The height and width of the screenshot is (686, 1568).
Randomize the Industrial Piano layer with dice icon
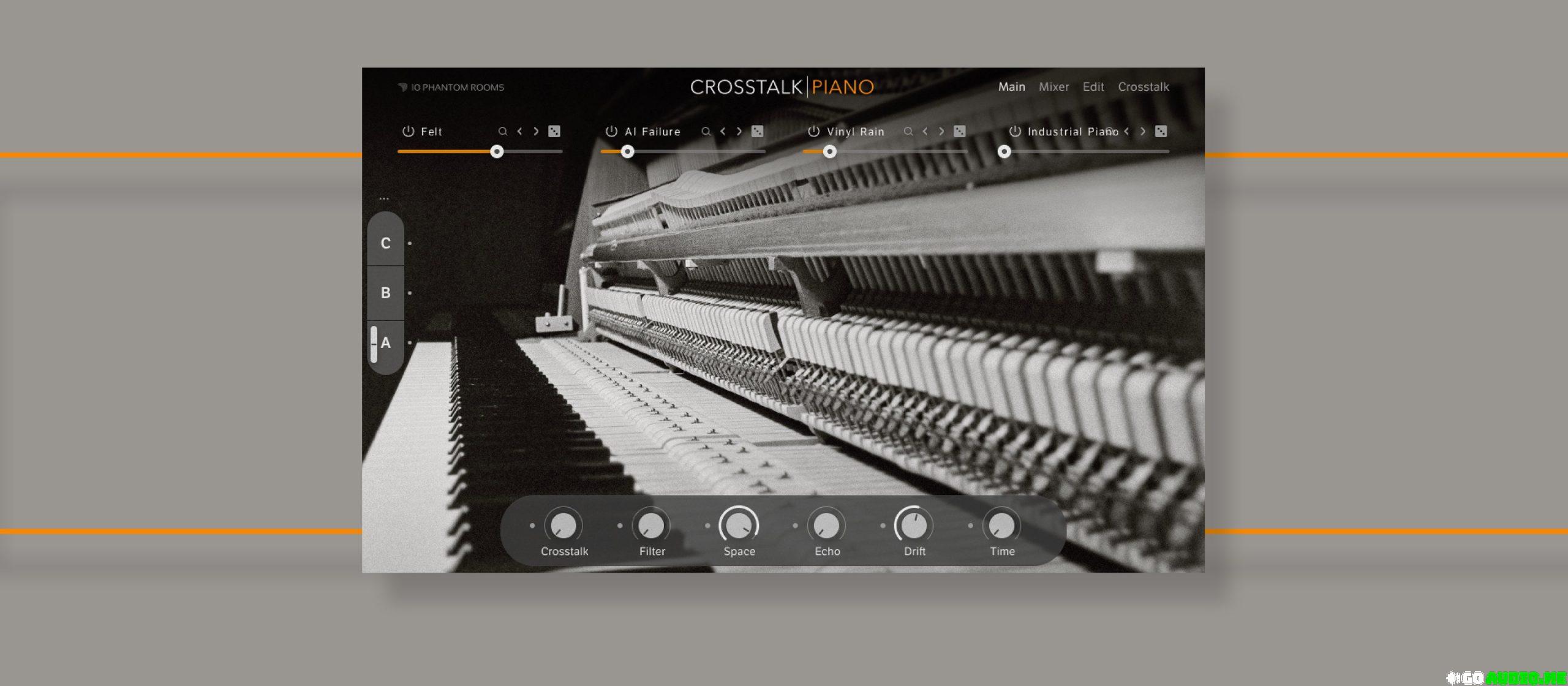[1161, 131]
